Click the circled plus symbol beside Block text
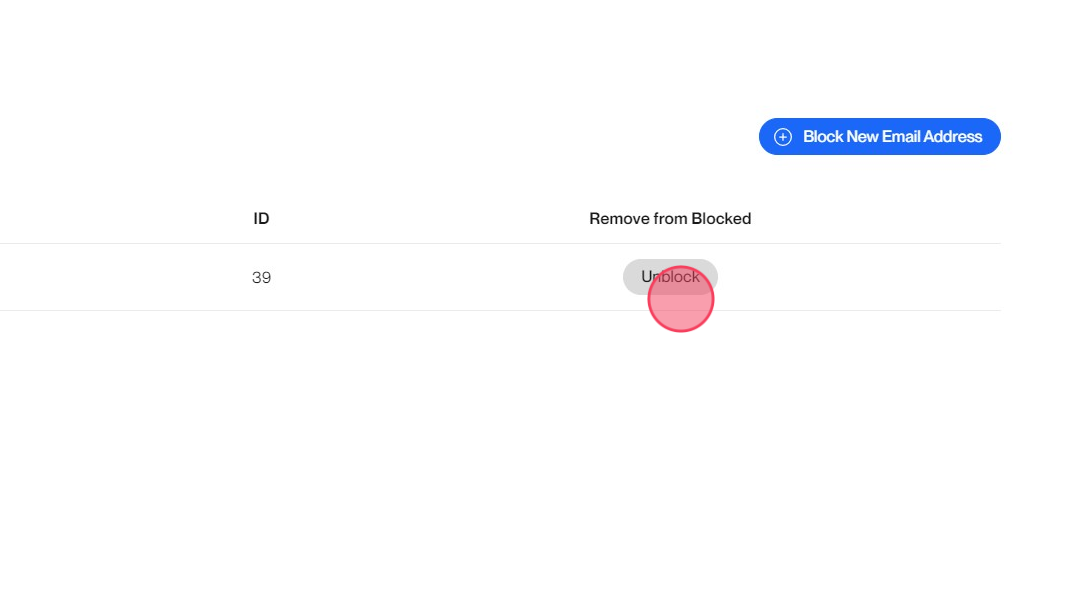The width and height of the screenshot is (1076, 601). point(782,137)
